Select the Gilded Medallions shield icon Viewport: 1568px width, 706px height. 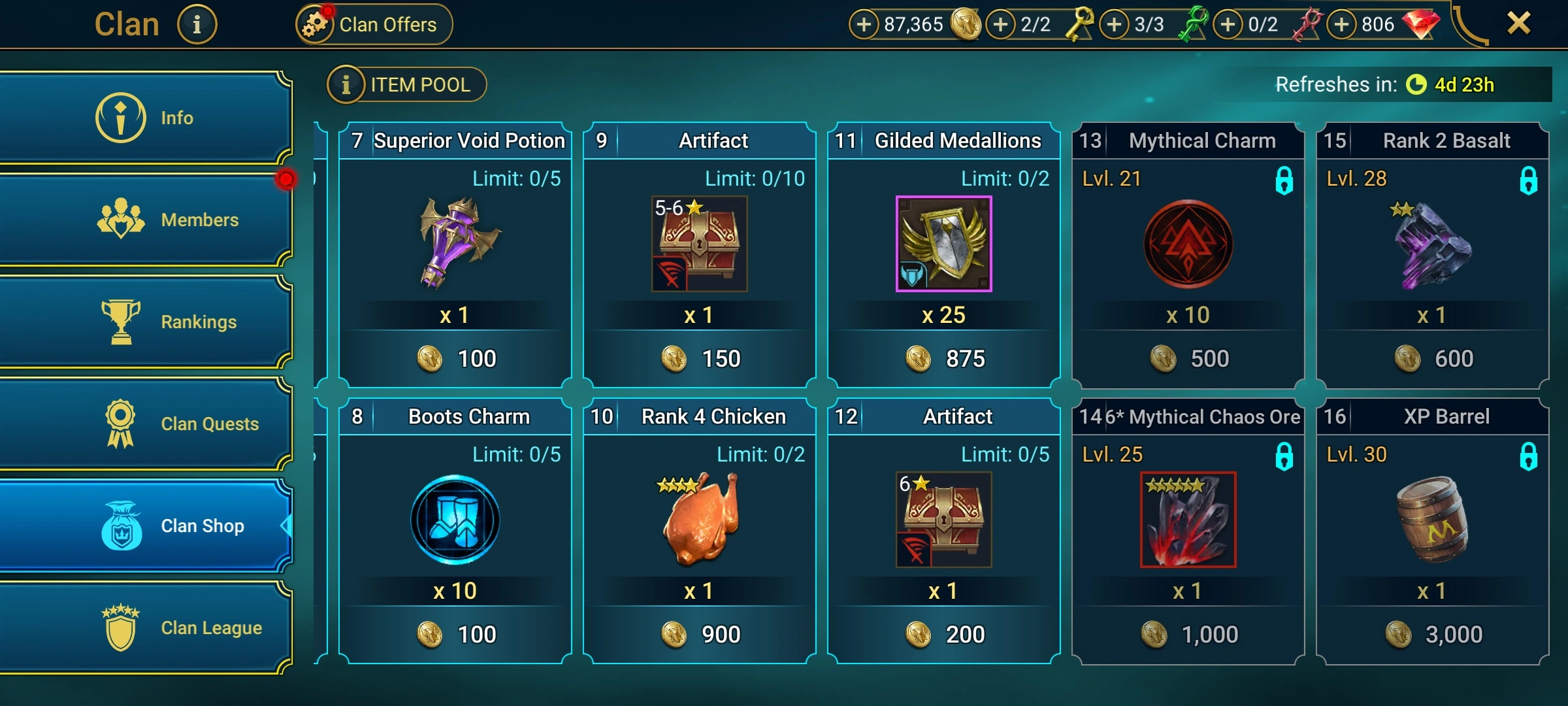click(x=943, y=244)
